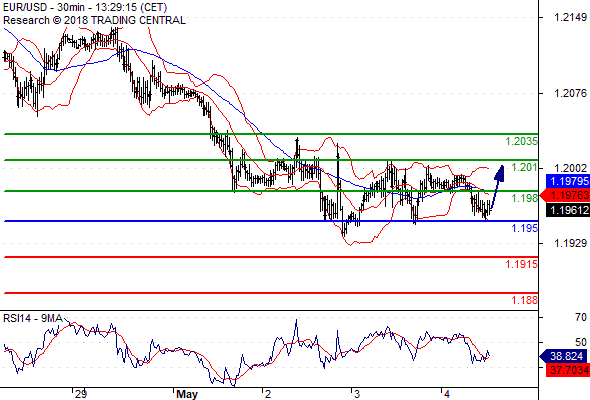The width and height of the screenshot is (590, 400).
Task: Click the RSI 70 level axis label
Action: (581, 317)
